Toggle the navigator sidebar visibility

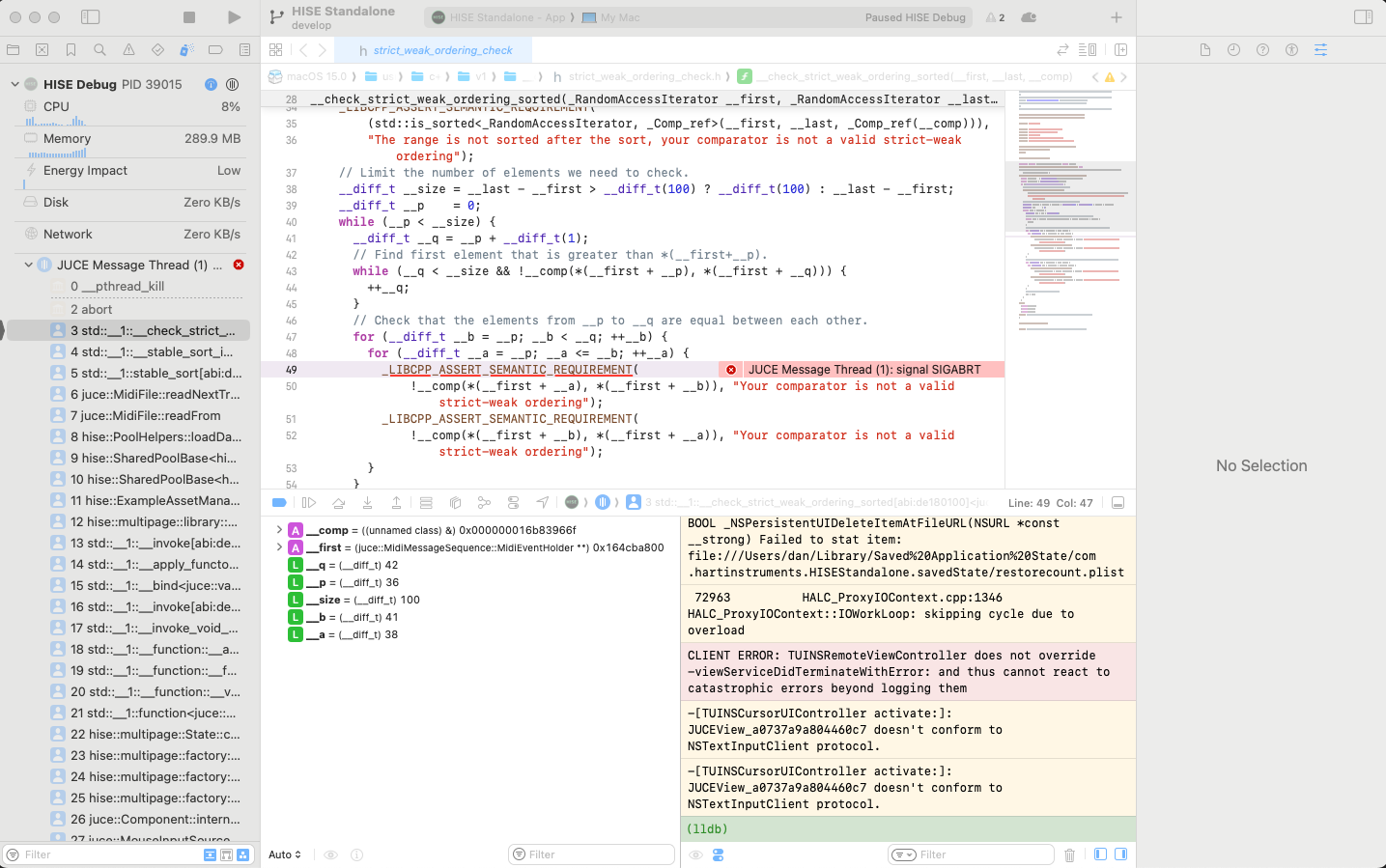pyautogui.click(x=91, y=17)
